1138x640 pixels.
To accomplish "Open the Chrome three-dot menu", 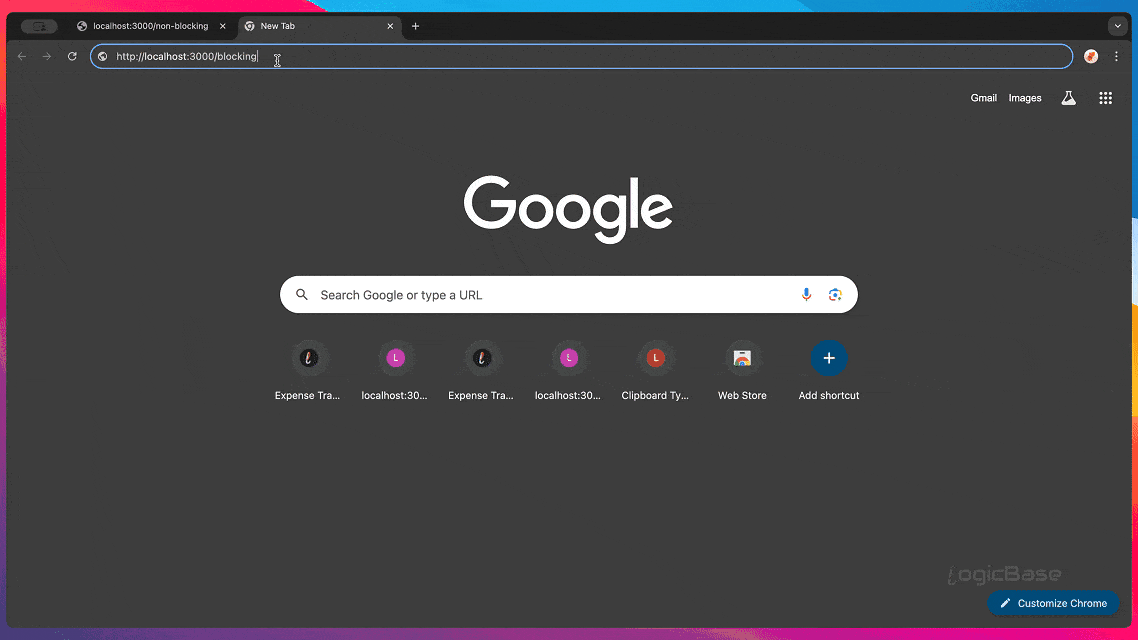I will (1116, 56).
